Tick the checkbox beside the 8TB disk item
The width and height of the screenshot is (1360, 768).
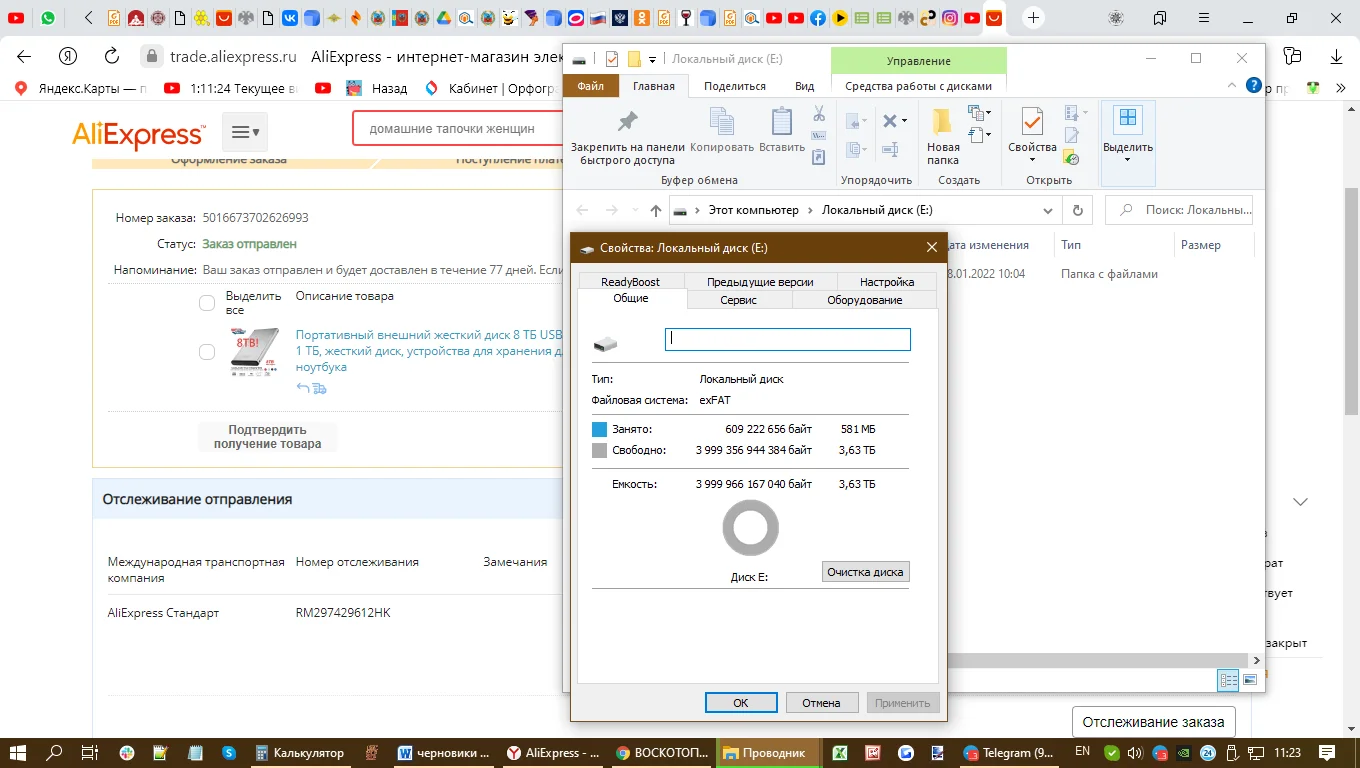[207, 352]
